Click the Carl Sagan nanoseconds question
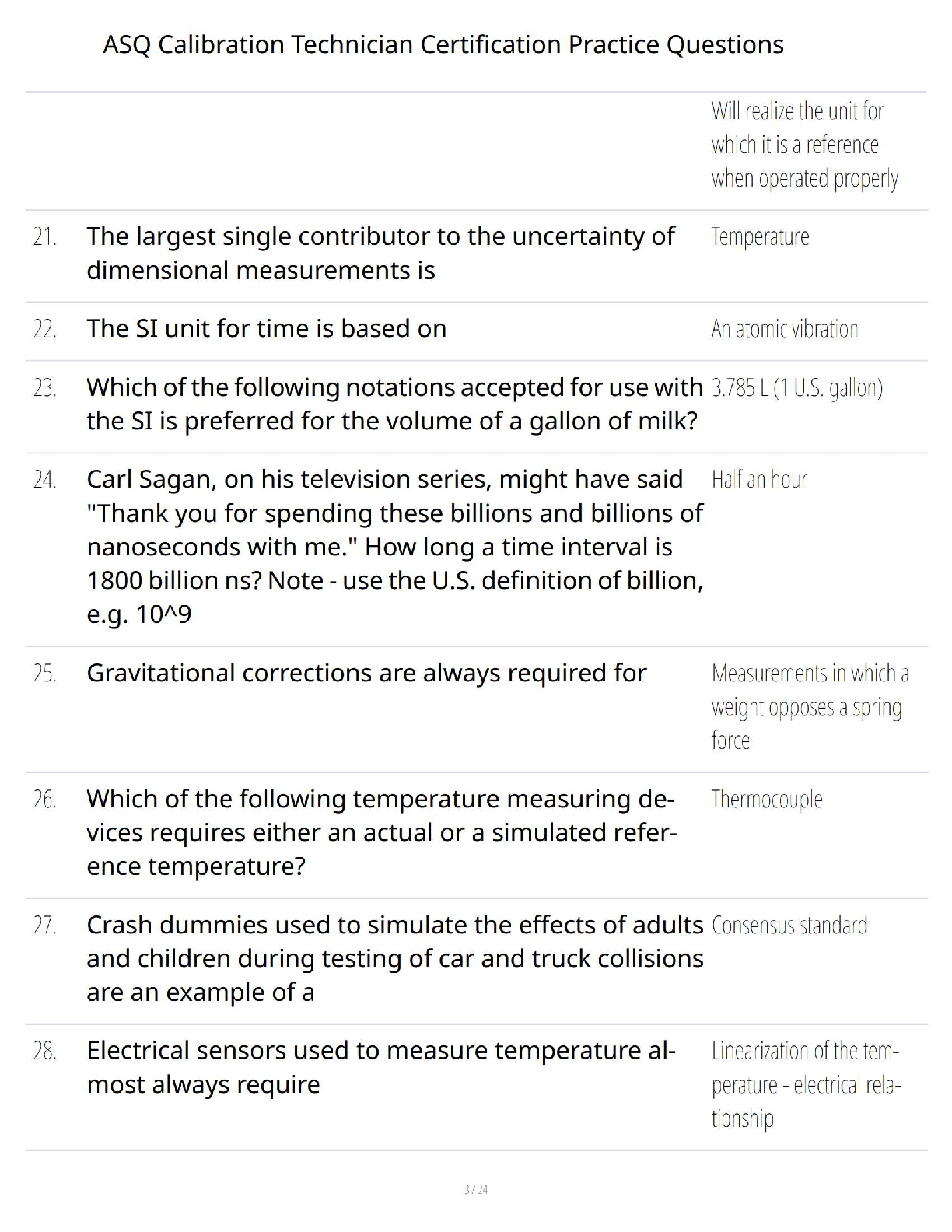 coord(394,547)
